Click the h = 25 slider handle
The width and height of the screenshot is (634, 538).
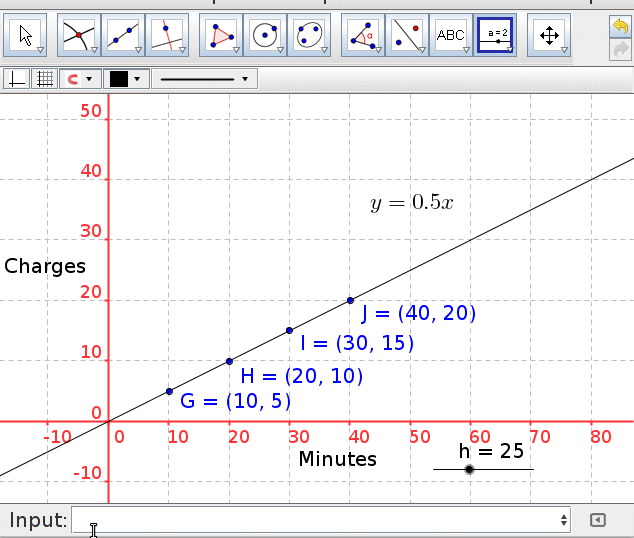pos(469,469)
